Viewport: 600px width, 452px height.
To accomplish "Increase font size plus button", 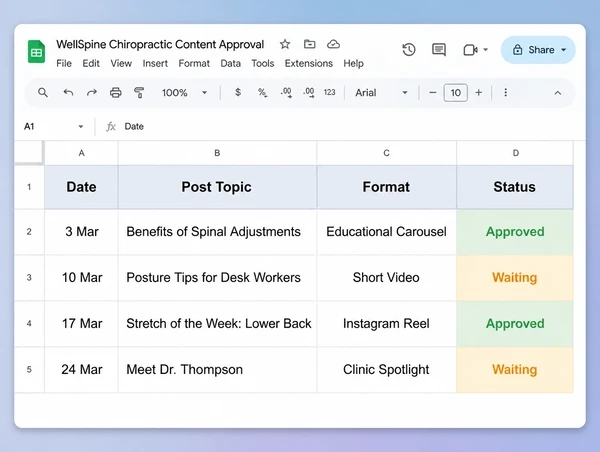I will click(479, 93).
